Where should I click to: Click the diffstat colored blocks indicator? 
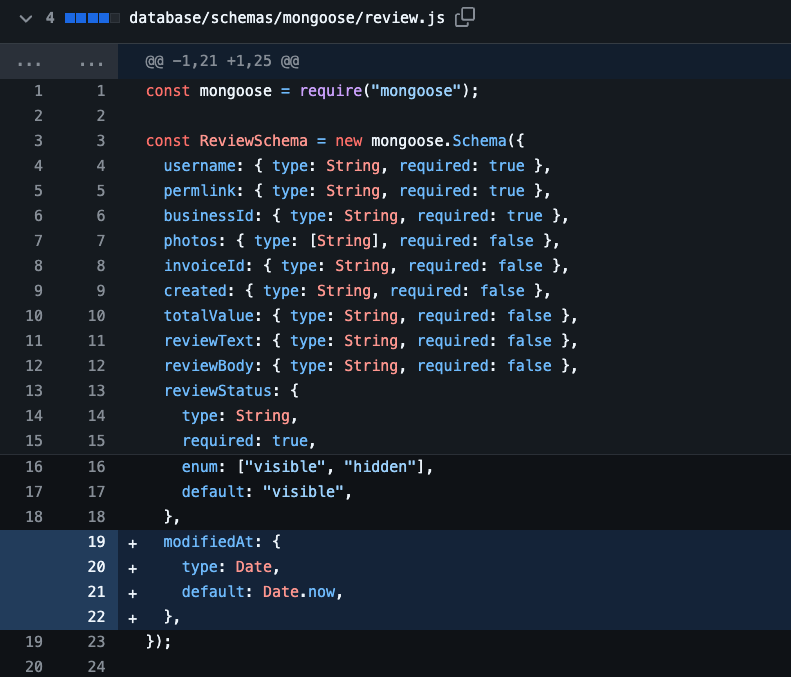tap(92, 19)
